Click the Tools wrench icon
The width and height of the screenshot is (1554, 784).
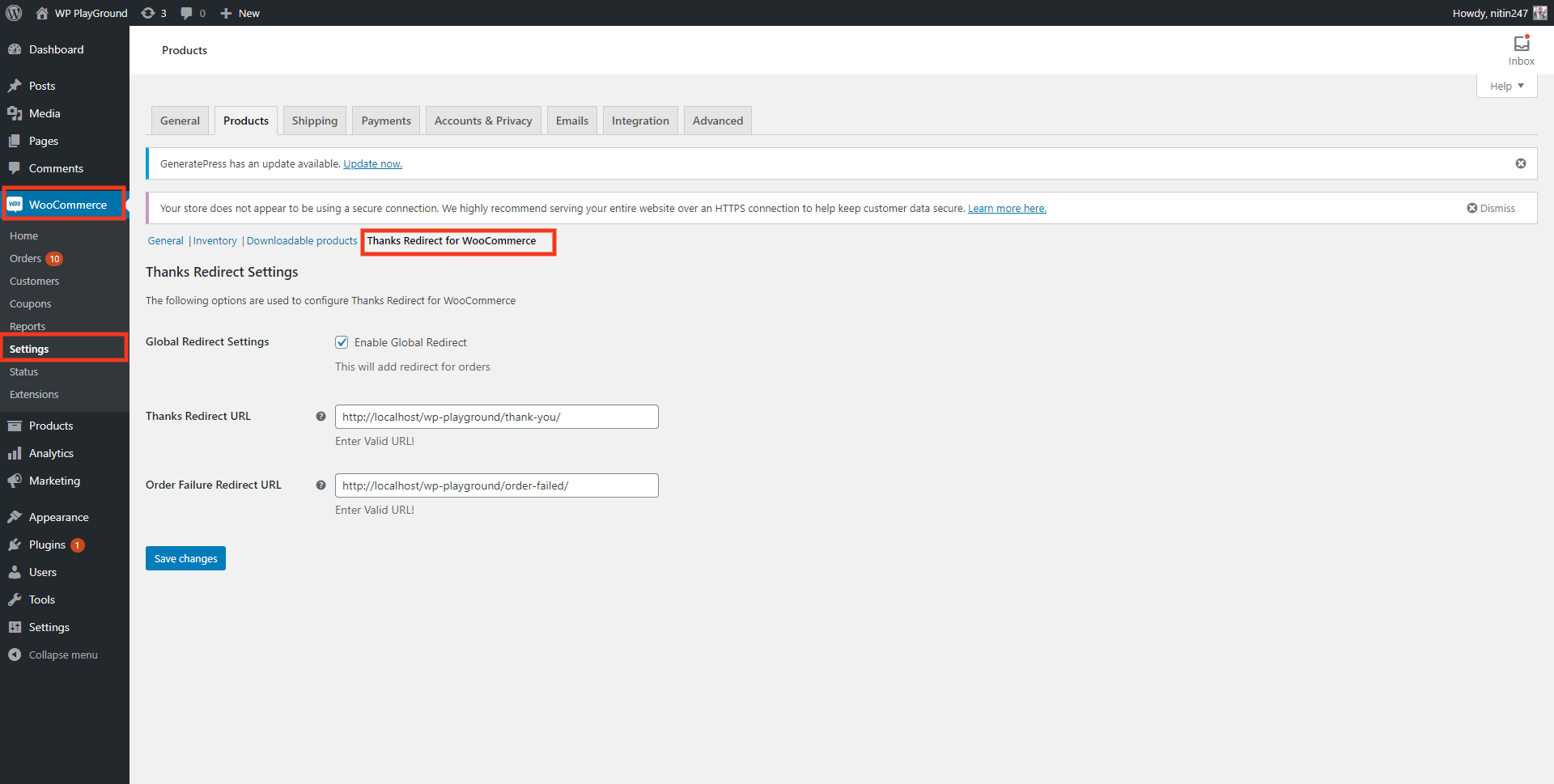pos(15,600)
